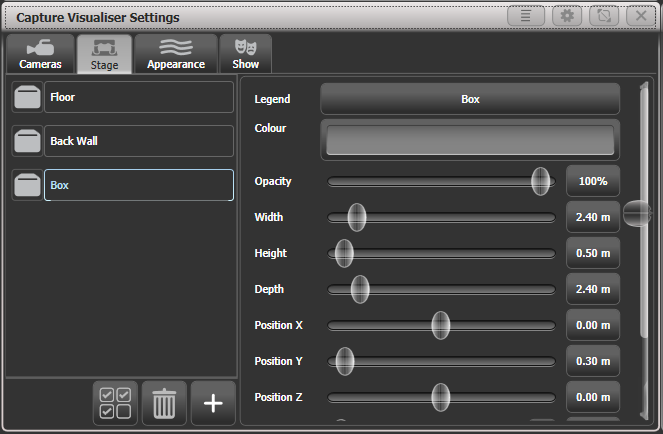Click the Position X value 0.00 m
Screen dimensions: 663x434
(593, 325)
